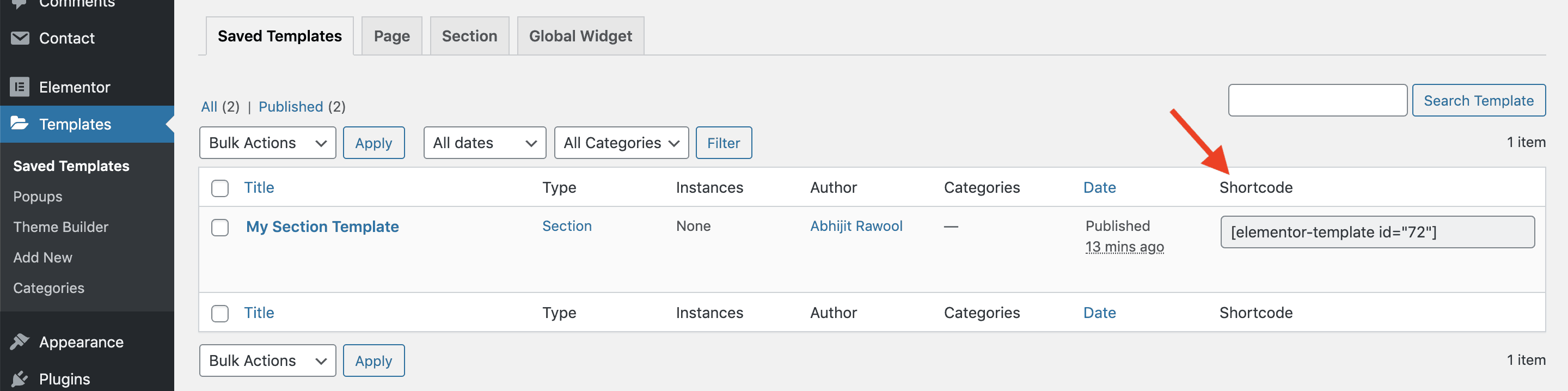Image resolution: width=1568 pixels, height=391 pixels.
Task: Expand the All dates dropdown
Action: click(485, 143)
